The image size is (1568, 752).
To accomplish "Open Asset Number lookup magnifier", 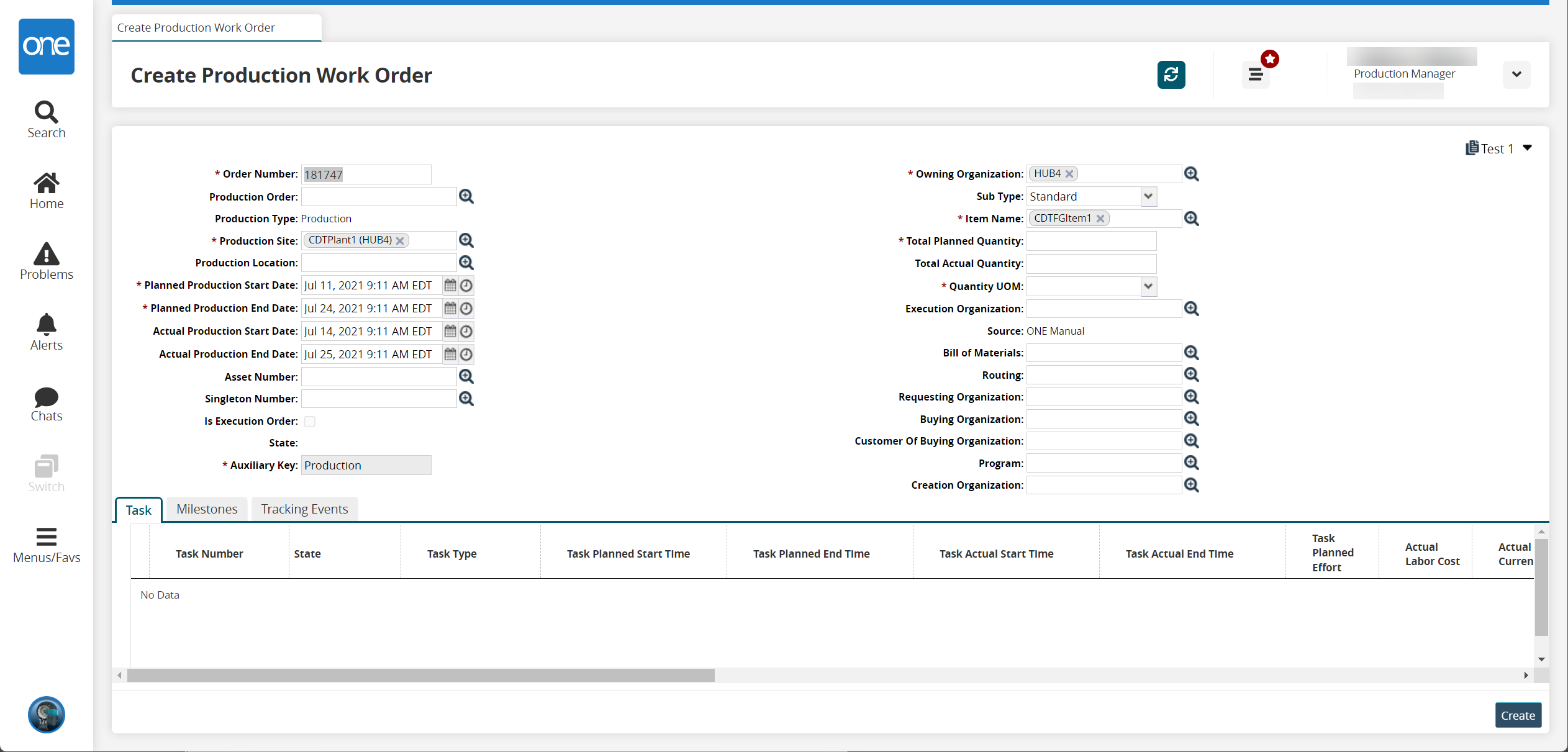I will [466, 376].
